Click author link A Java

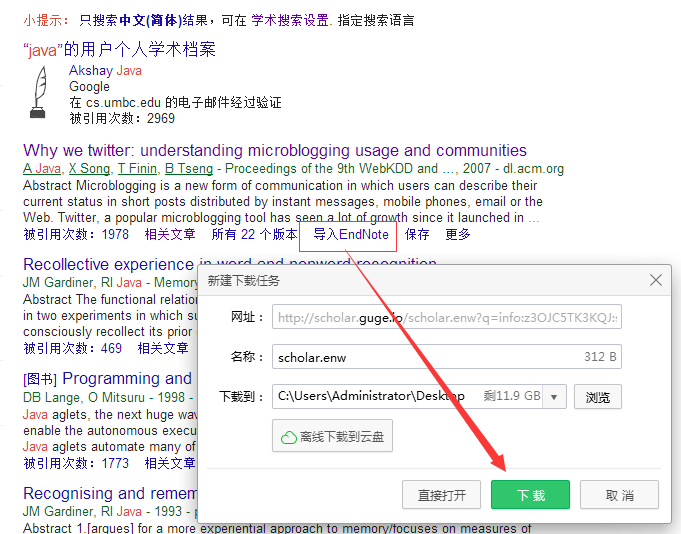click(x=42, y=168)
